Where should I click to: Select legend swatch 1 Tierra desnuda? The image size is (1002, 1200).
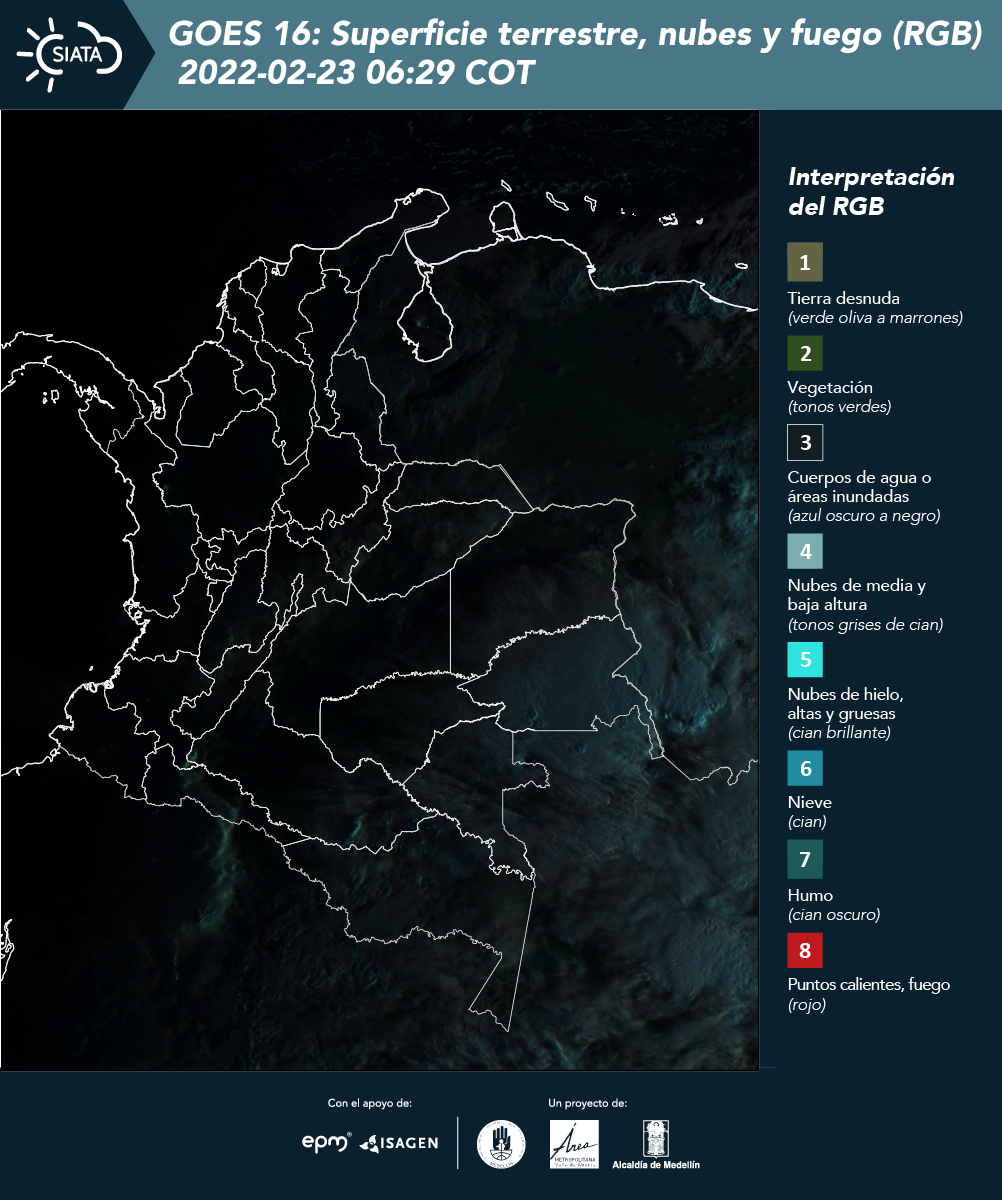(x=805, y=262)
